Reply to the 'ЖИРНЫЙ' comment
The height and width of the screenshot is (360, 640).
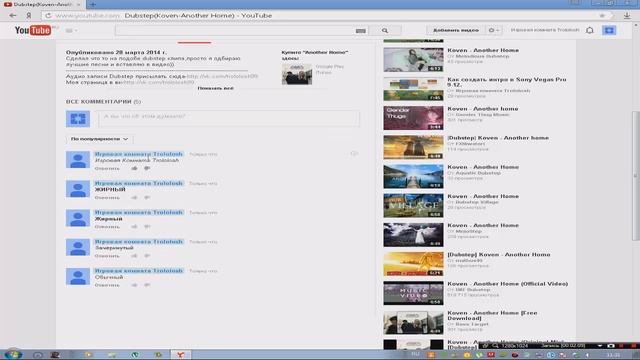point(107,198)
